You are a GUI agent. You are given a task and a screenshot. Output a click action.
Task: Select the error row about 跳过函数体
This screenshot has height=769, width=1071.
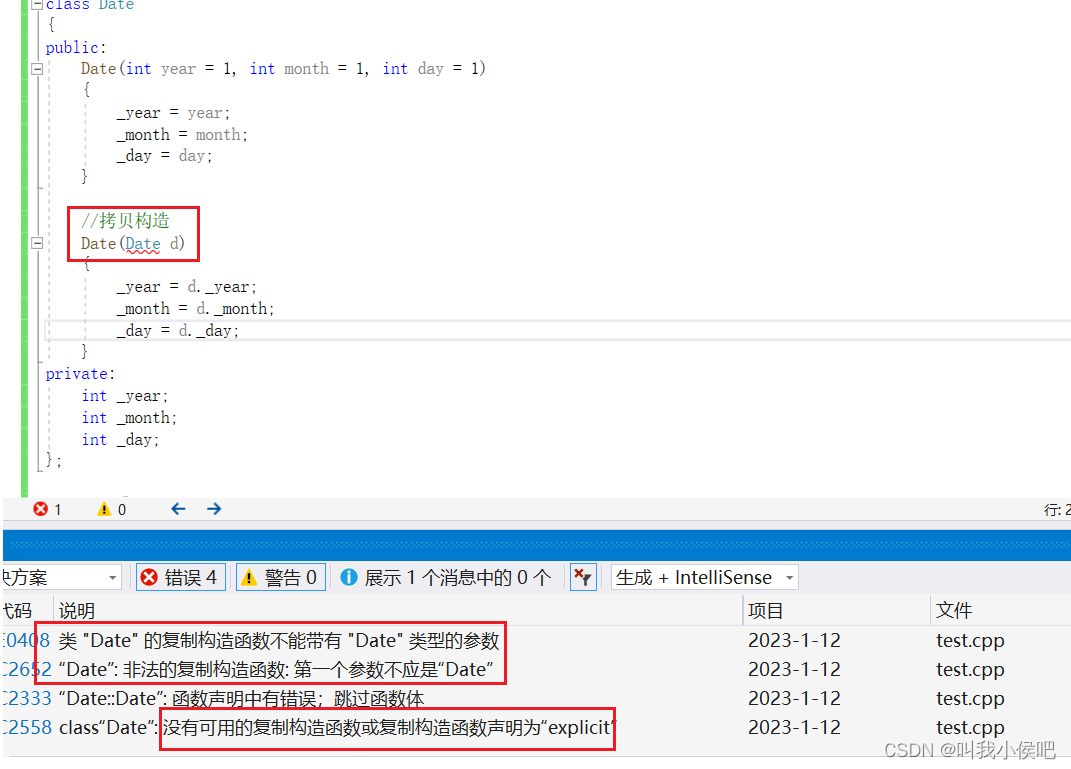coord(241,699)
